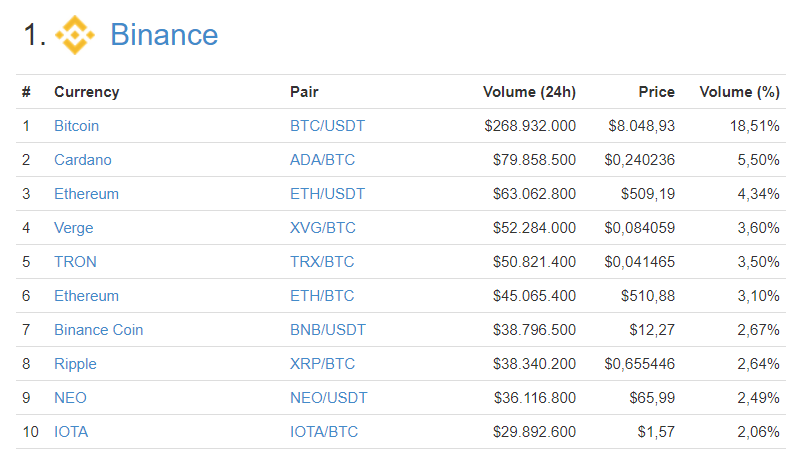Open the Ethereum link in the ETH/USDT row
The width and height of the screenshot is (801, 457).
click(86, 194)
